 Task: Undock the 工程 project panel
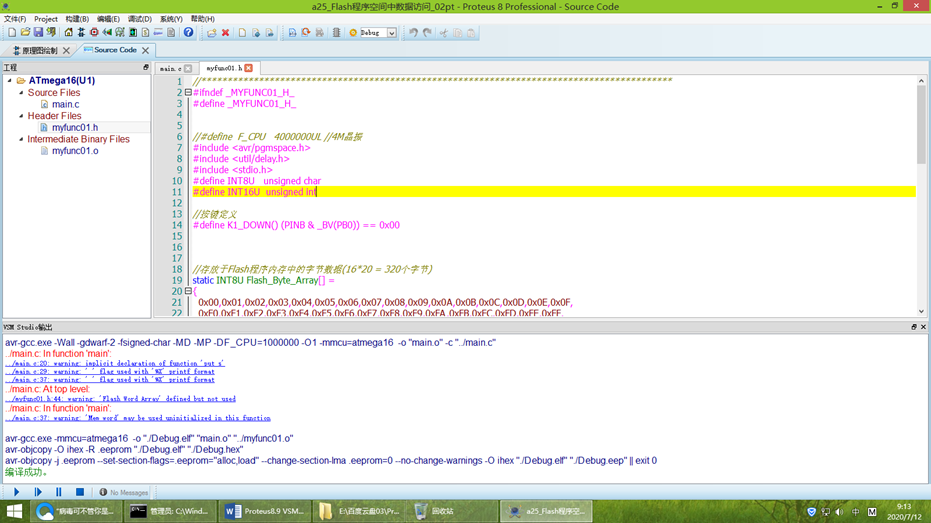tap(145, 68)
